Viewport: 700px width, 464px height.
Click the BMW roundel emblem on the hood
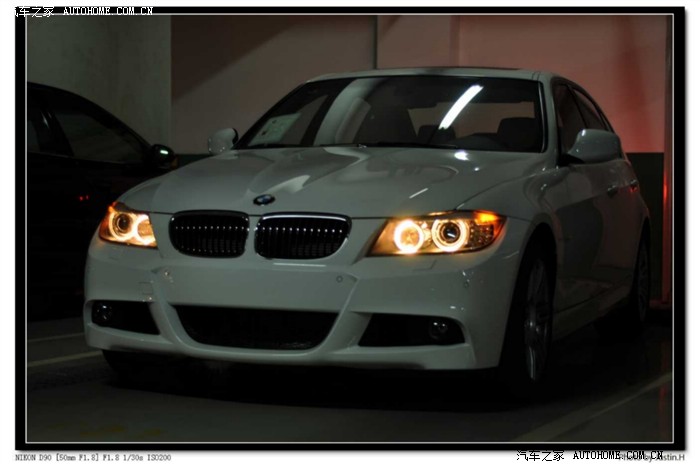point(264,199)
